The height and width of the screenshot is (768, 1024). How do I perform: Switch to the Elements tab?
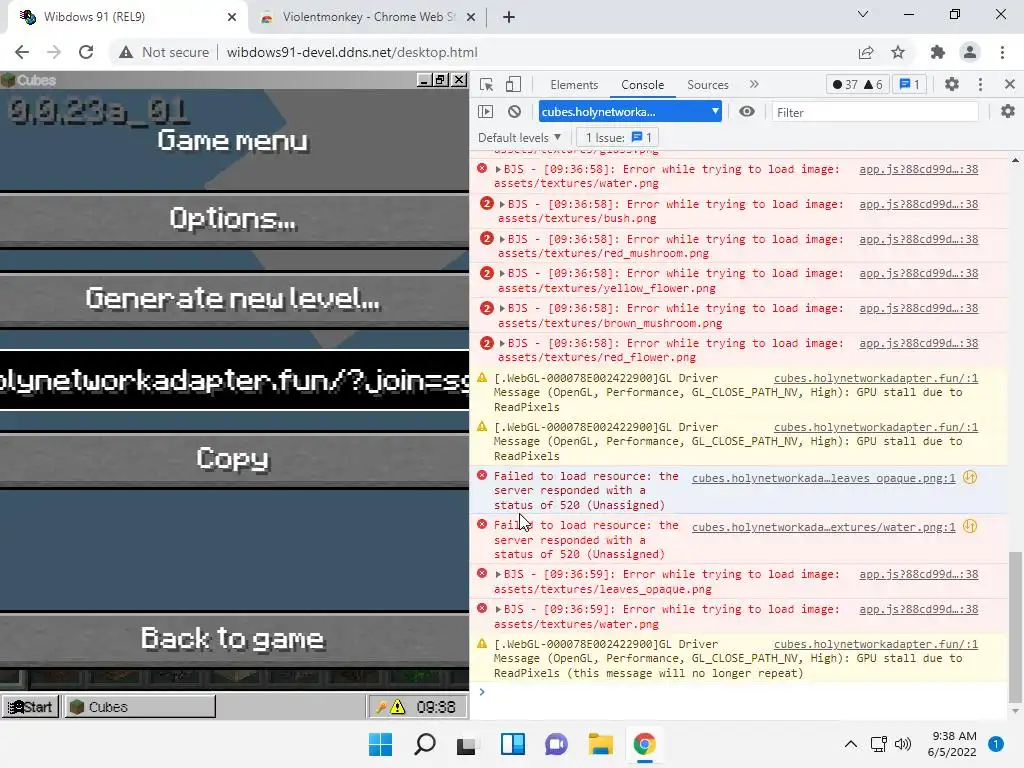[574, 85]
